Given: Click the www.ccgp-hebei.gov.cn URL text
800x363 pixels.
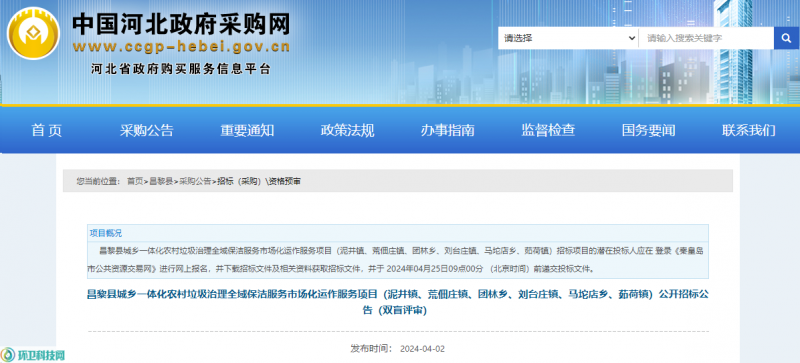Looking at the screenshot, I should coord(181,47).
